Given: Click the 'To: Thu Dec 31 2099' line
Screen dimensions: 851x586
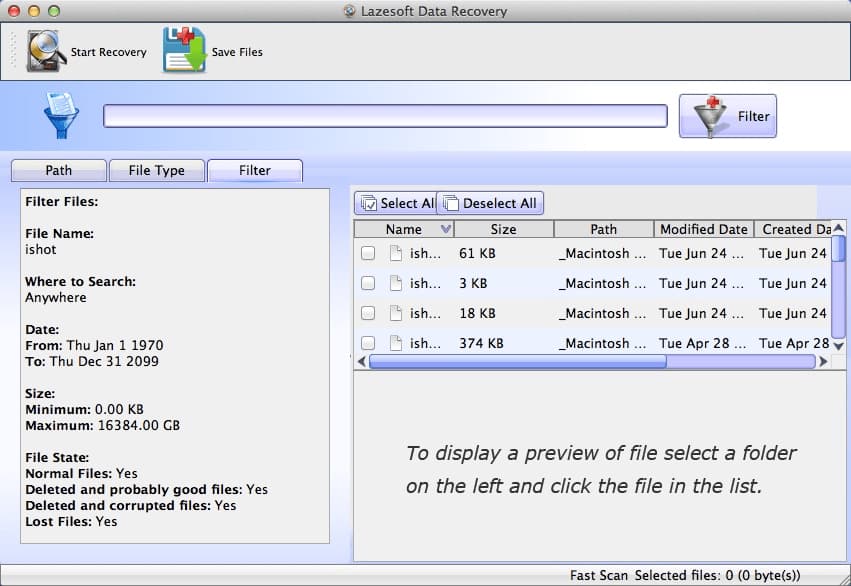Looking at the screenshot, I should (92, 361).
